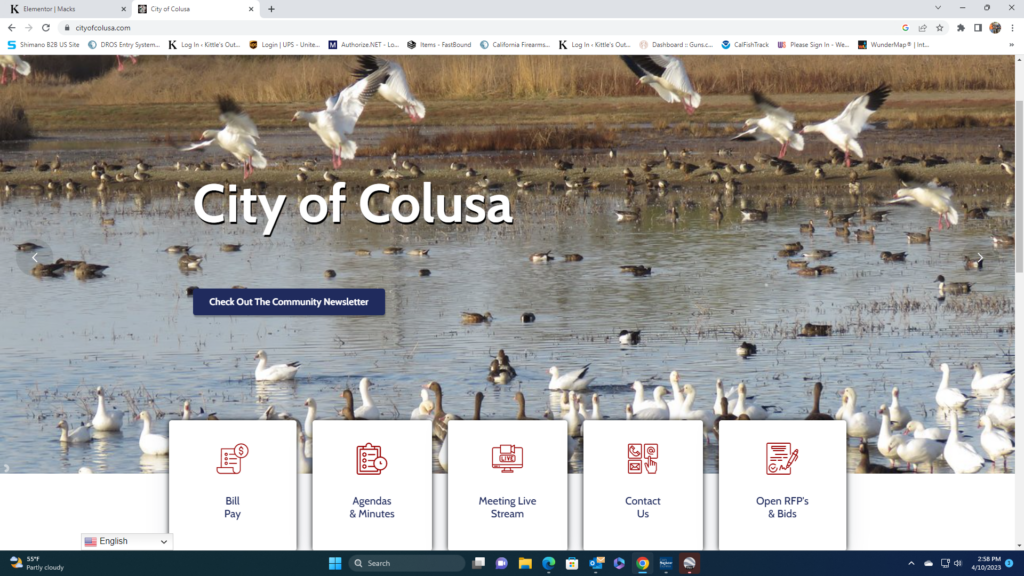Click the Bill Pay label

[x=232, y=507]
